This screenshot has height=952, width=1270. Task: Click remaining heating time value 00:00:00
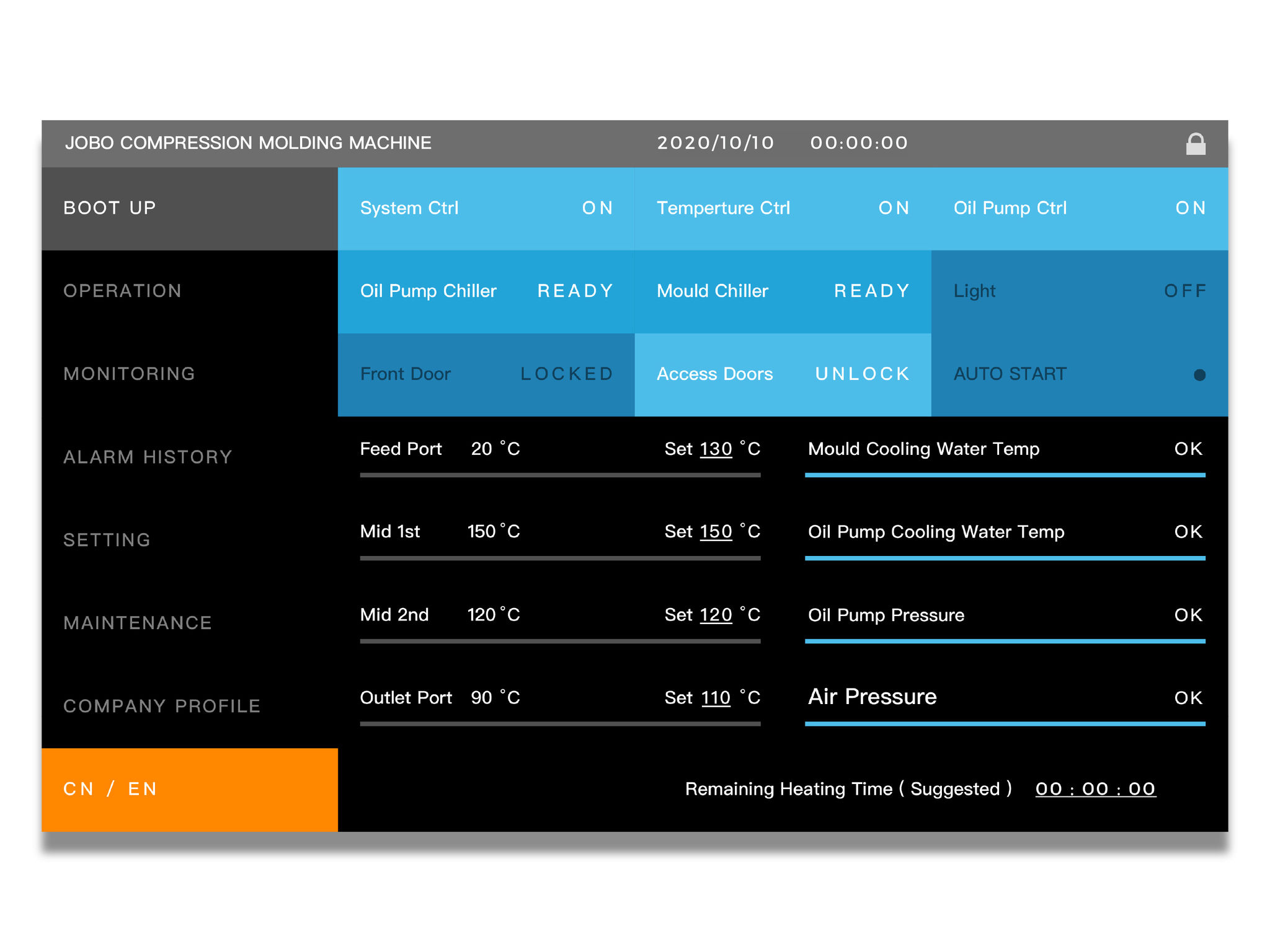pos(1095,789)
